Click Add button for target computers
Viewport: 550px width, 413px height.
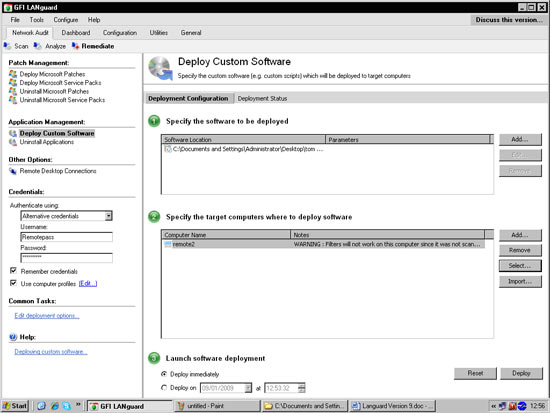520,235
